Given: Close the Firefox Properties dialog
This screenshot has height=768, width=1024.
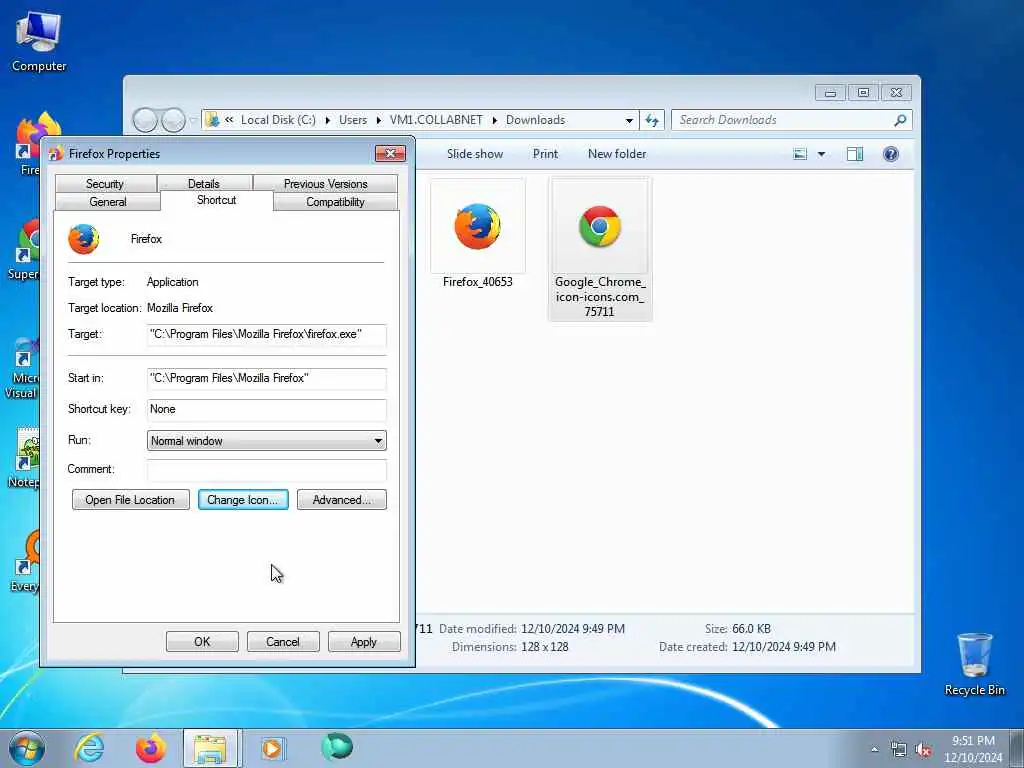Looking at the screenshot, I should click(390, 153).
